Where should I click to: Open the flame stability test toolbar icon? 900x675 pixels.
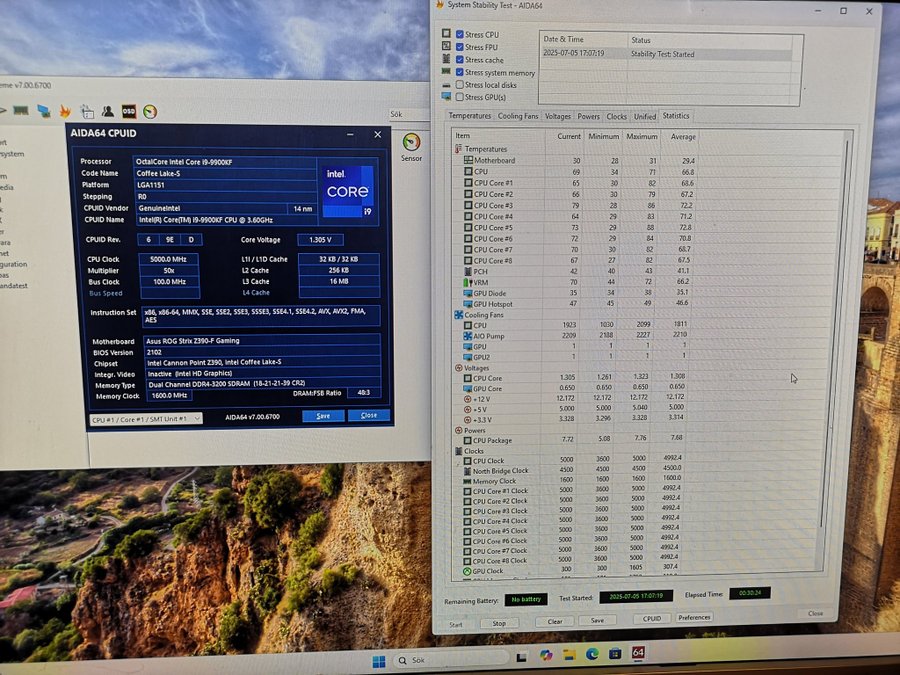click(x=65, y=111)
